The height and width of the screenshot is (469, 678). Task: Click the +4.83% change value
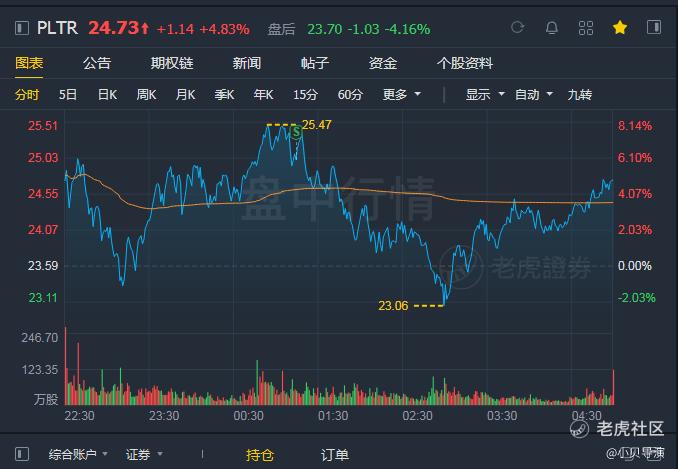coord(224,29)
